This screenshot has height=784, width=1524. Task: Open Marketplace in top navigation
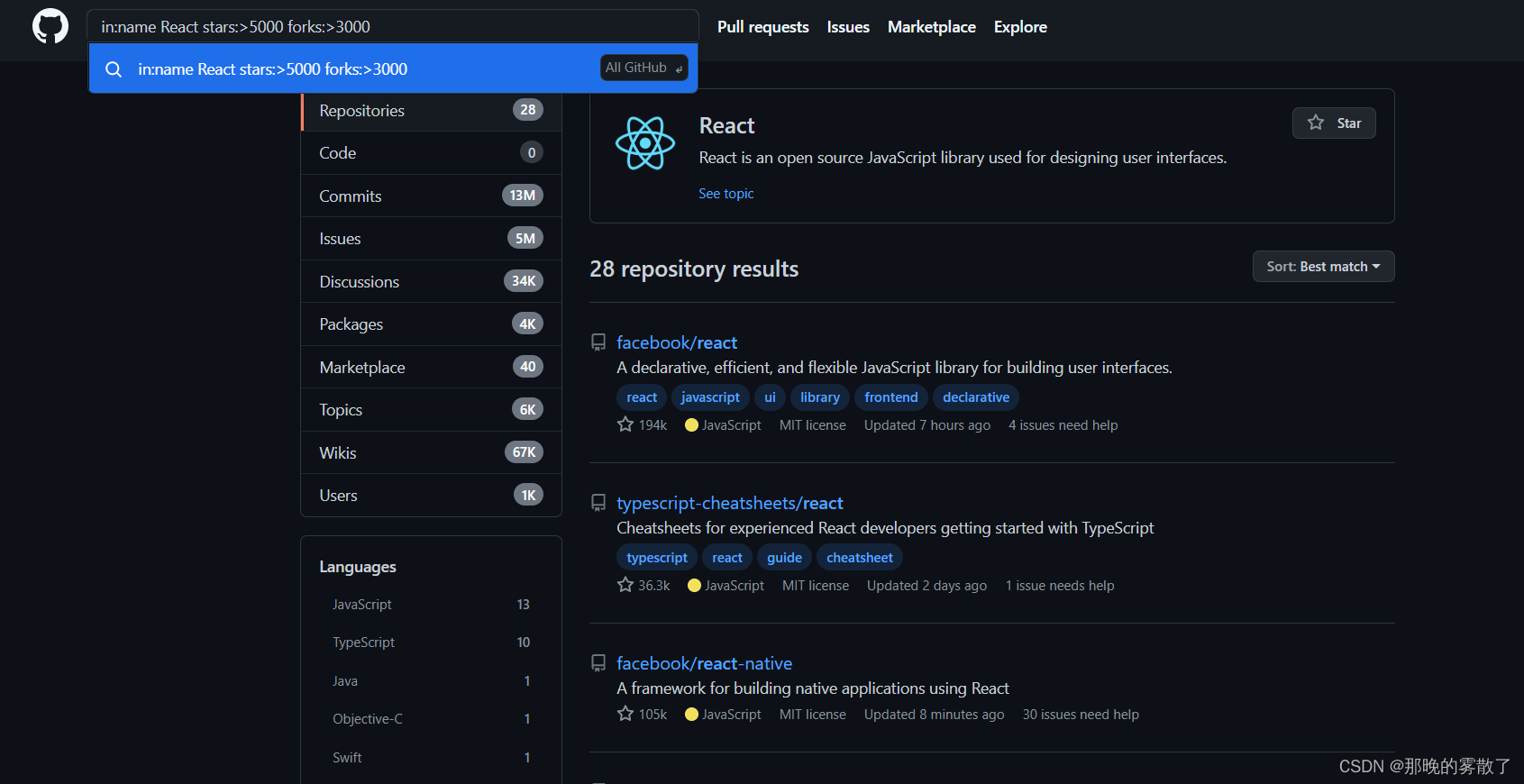(932, 27)
